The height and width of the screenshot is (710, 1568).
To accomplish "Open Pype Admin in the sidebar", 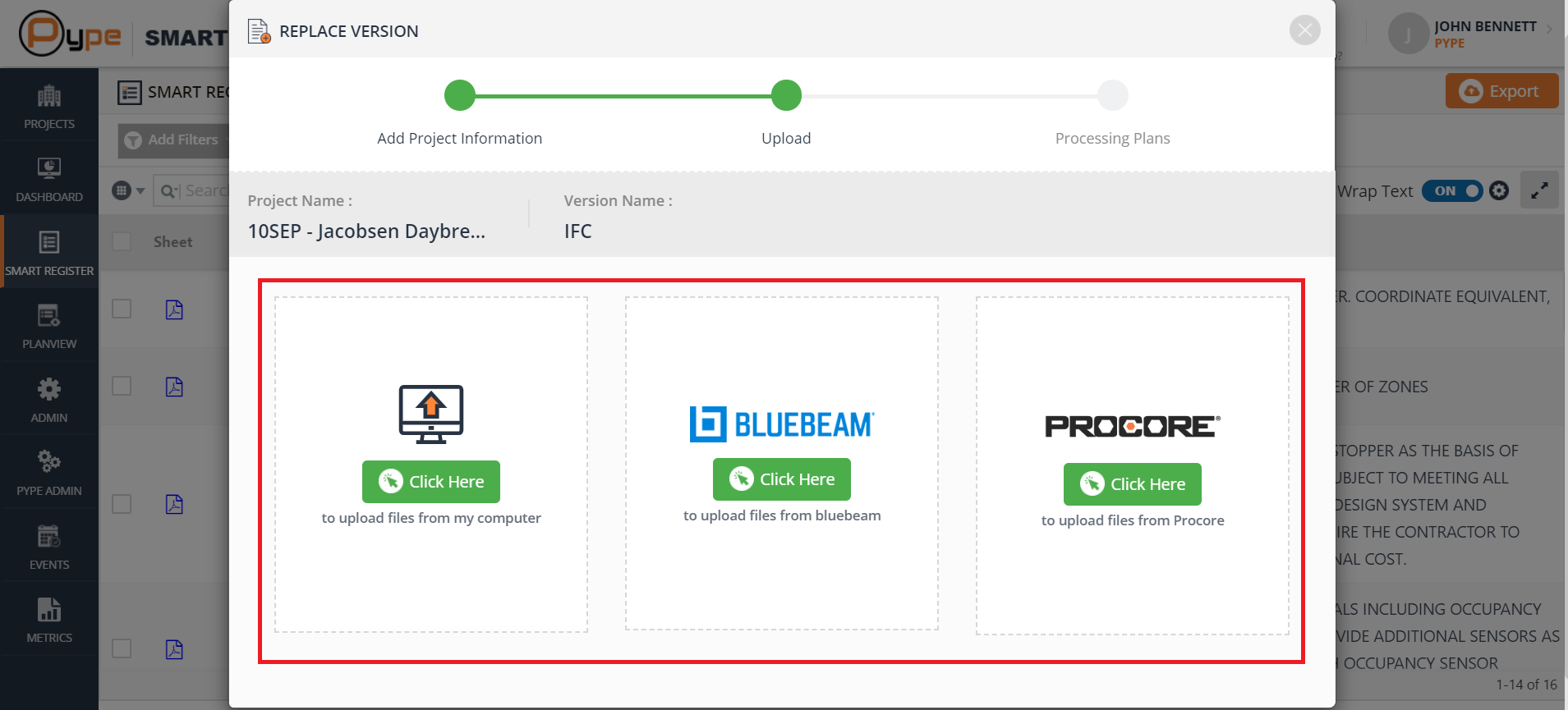I will [49, 472].
